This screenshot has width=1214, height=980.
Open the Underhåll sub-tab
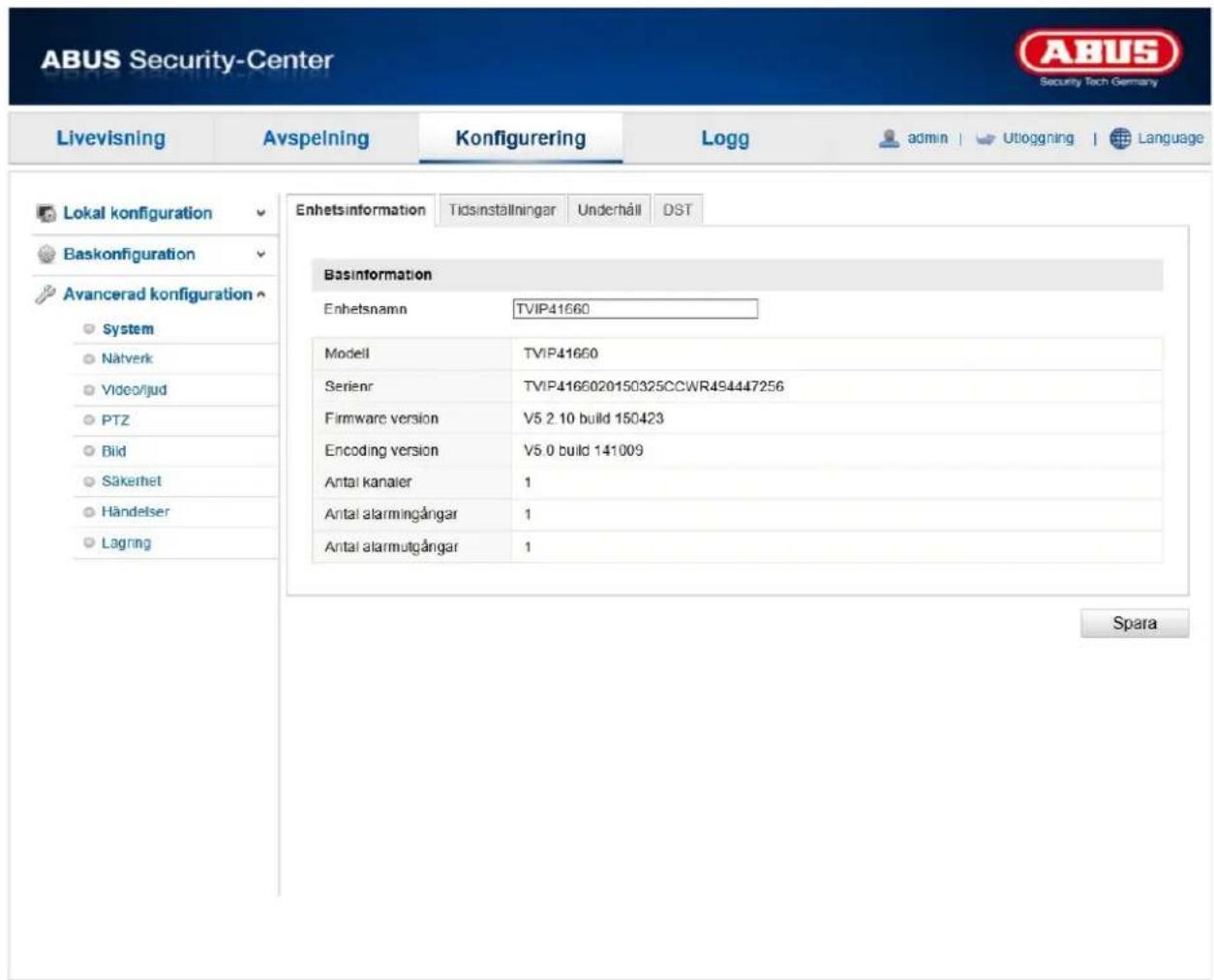tap(609, 210)
